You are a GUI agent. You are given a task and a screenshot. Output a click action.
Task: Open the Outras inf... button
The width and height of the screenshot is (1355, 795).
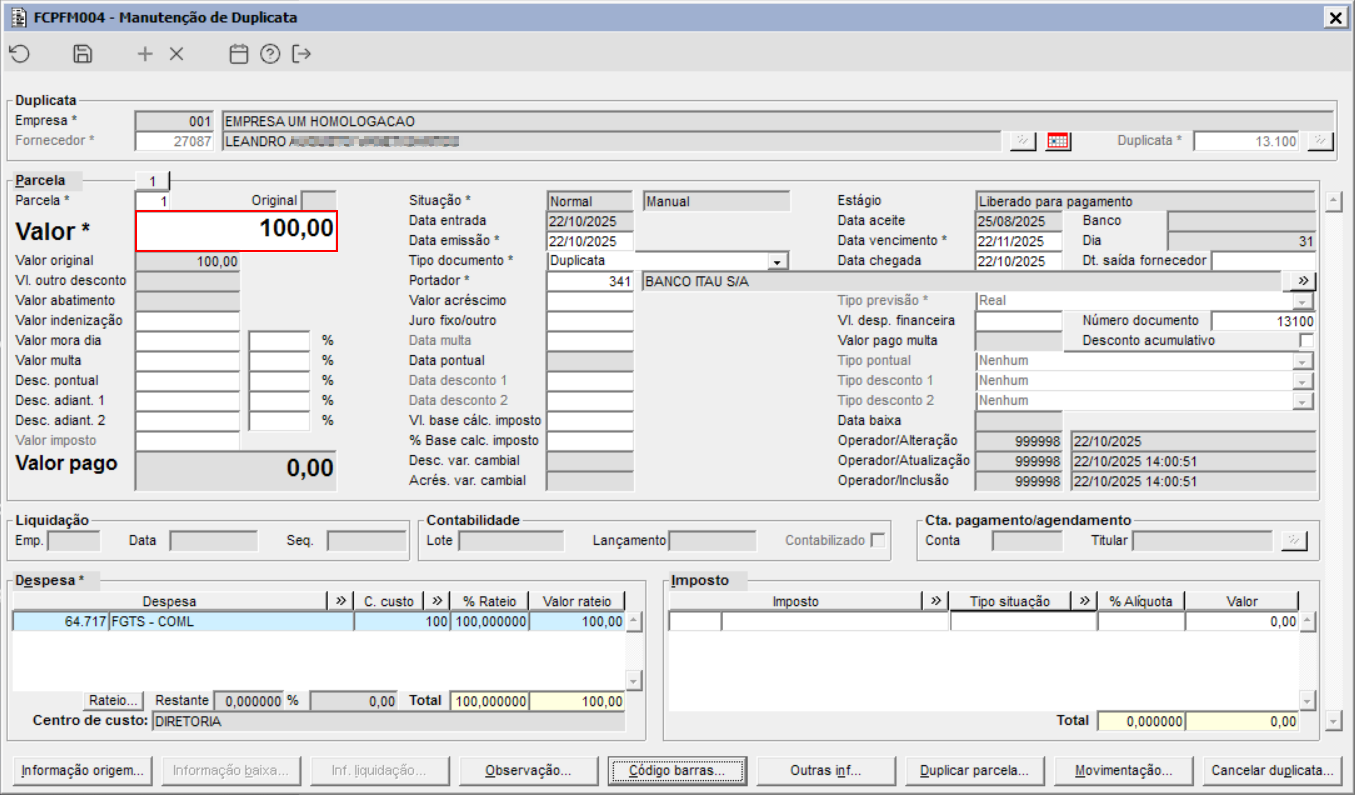pyautogui.click(x=826, y=771)
